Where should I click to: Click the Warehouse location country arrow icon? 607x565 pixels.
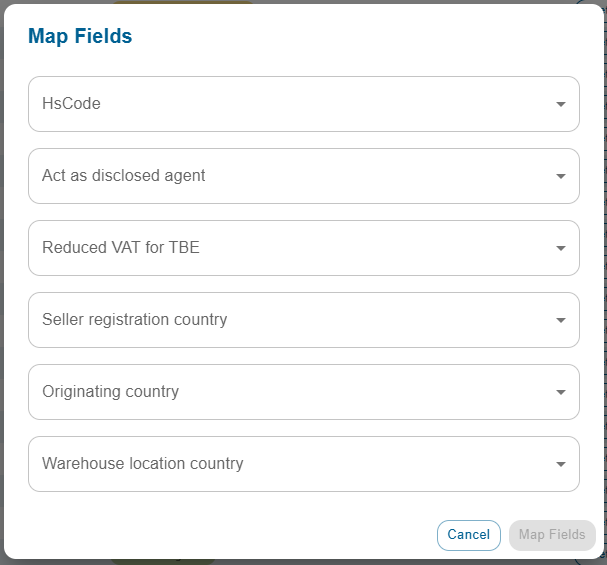(560, 464)
